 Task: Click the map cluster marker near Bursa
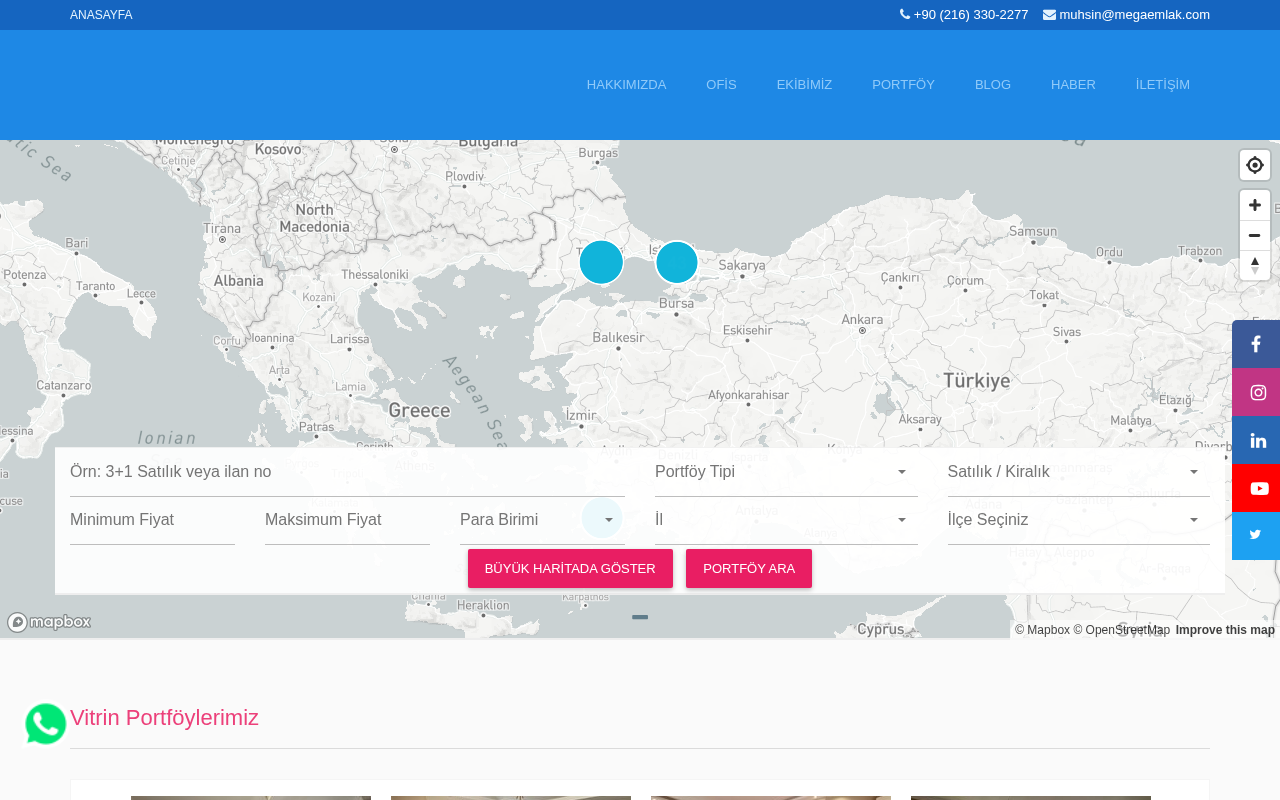coord(677,262)
